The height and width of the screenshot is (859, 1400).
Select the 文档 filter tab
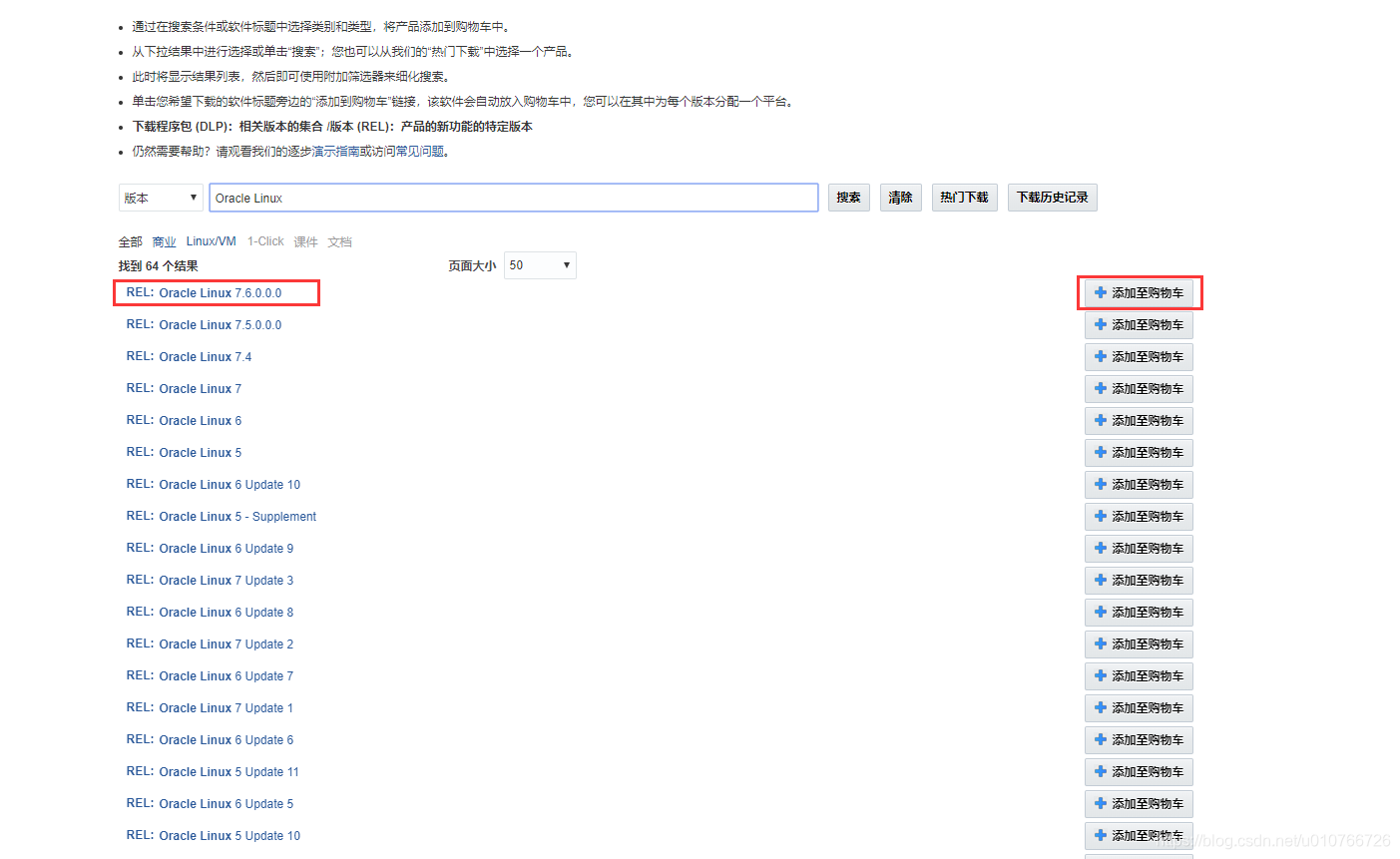click(x=340, y=241)
